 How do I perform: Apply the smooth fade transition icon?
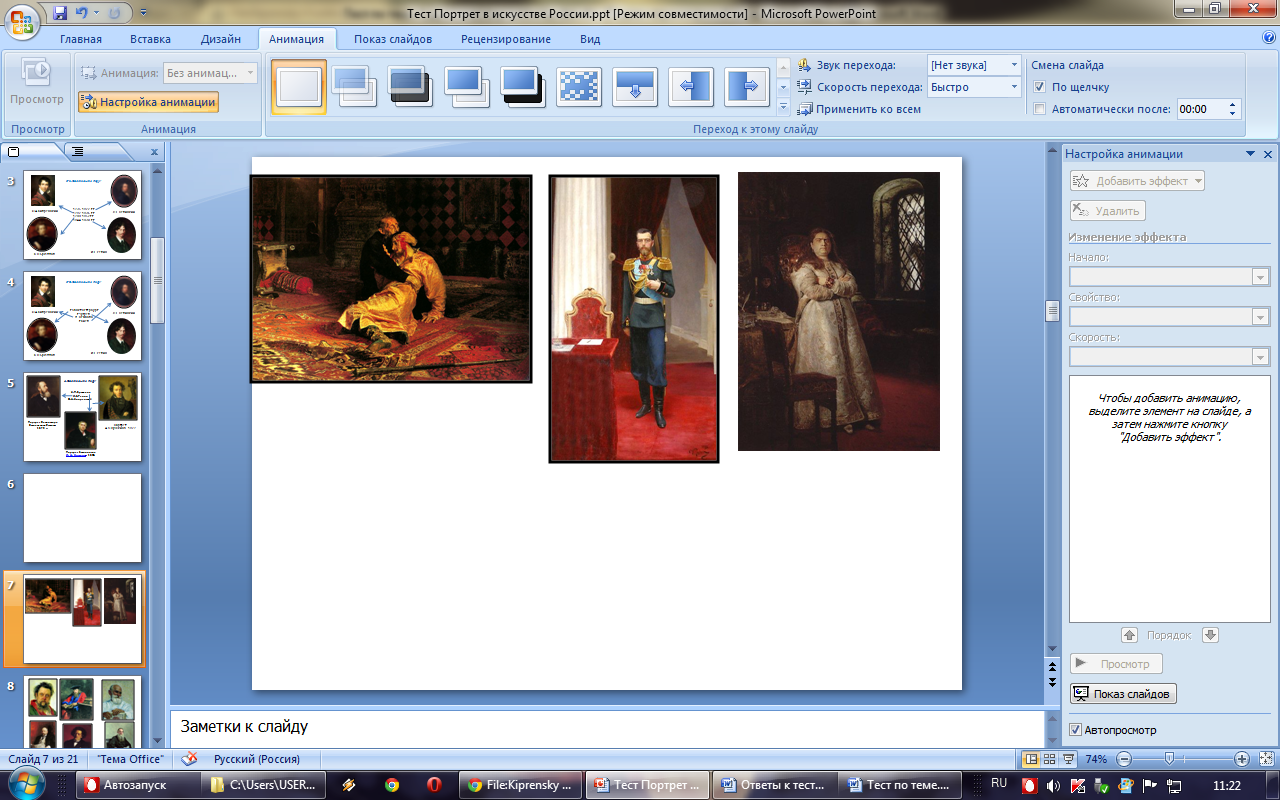tap(355, 88)
